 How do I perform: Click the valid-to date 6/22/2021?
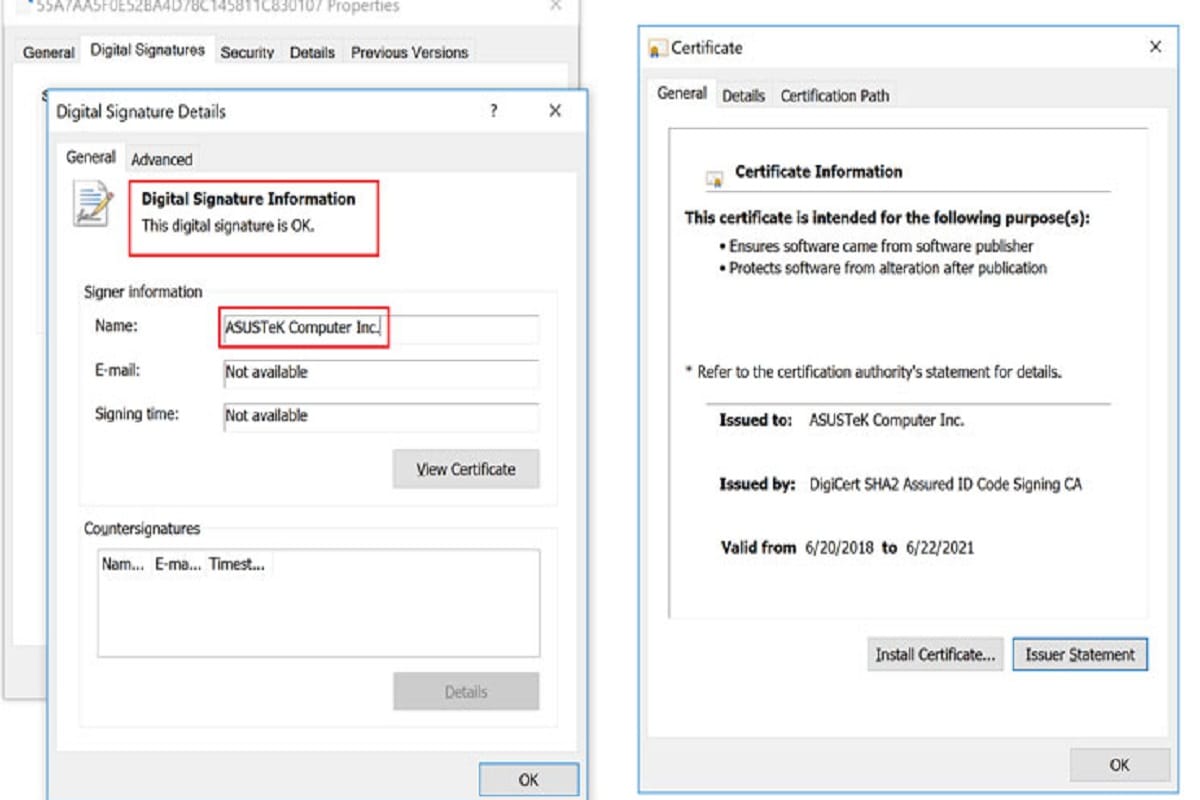[x=940, y=548]
